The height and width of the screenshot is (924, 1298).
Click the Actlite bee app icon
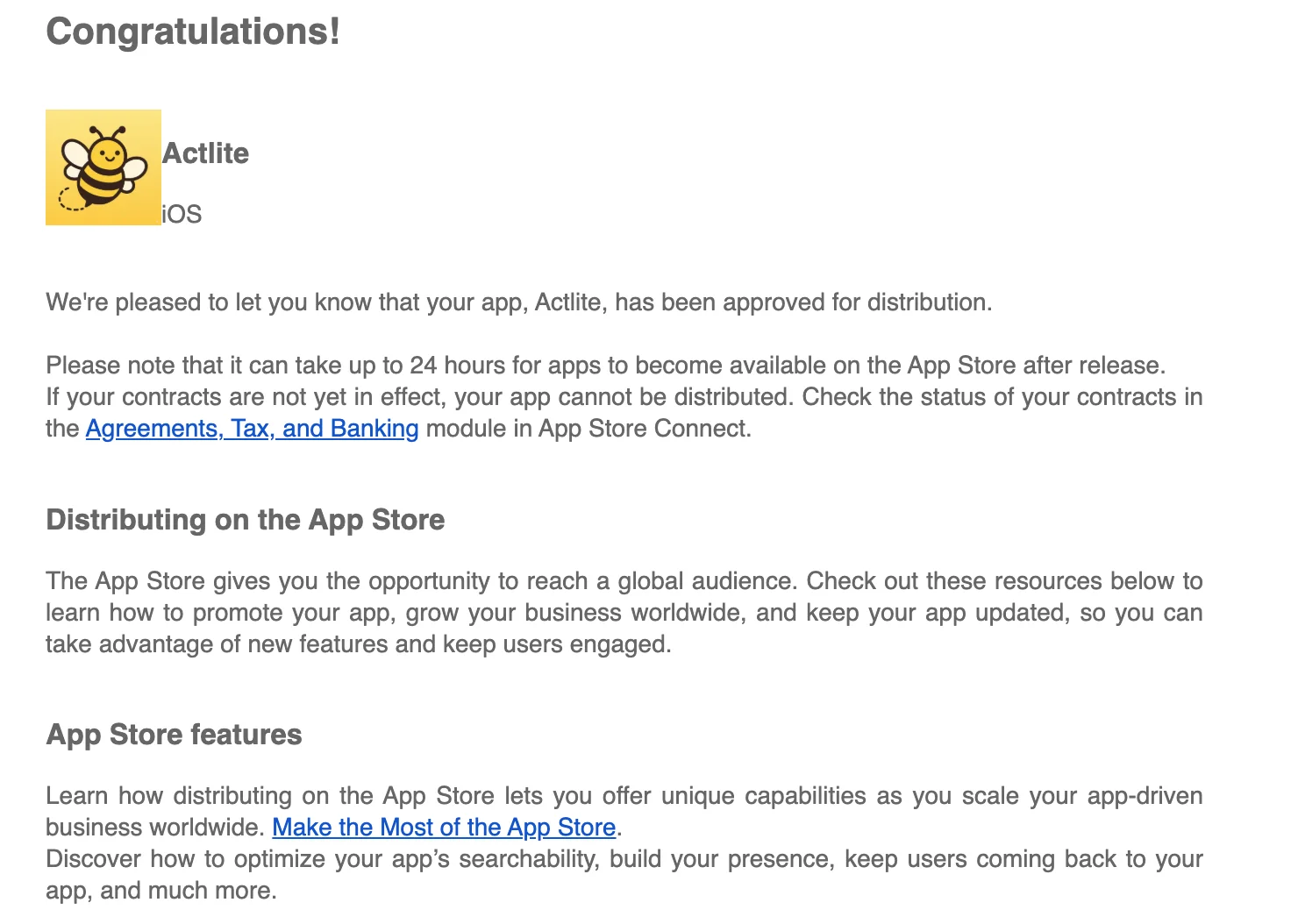pos(103,167)
